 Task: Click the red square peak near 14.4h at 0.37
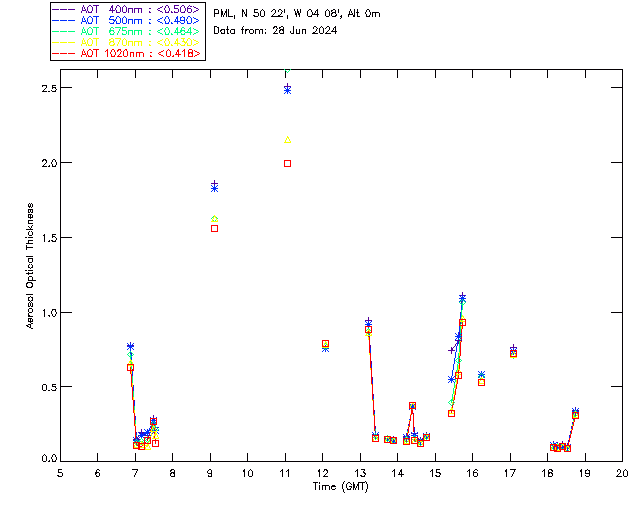(412, 406)
